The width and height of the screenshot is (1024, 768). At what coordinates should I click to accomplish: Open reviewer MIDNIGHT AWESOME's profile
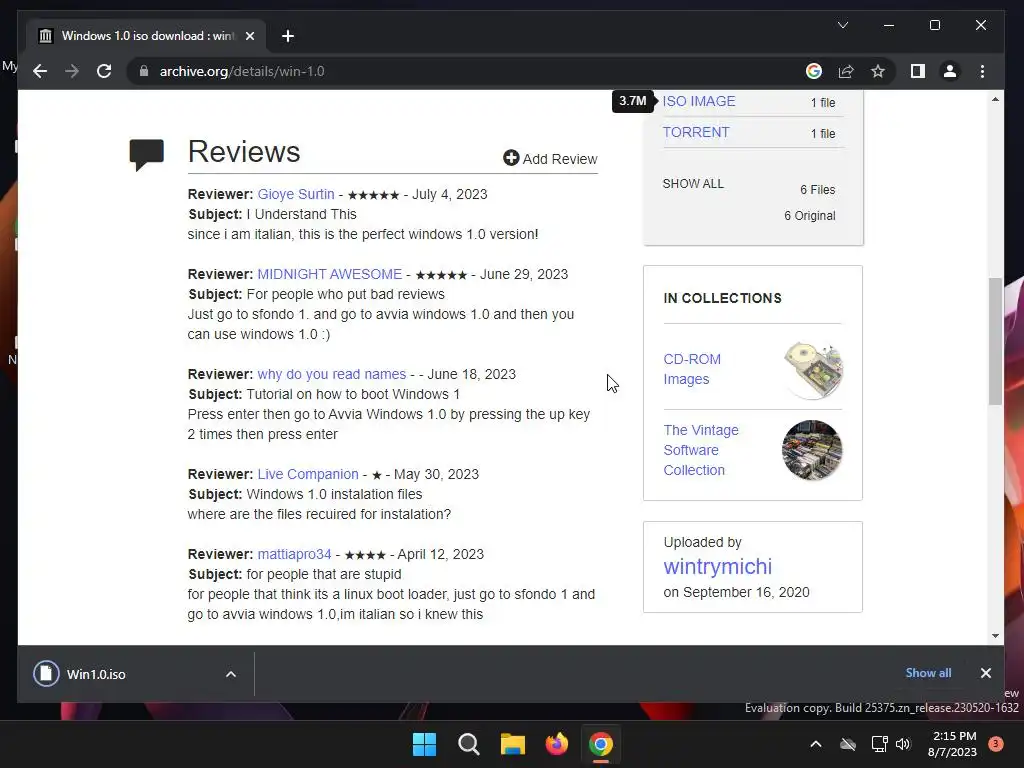330,274
